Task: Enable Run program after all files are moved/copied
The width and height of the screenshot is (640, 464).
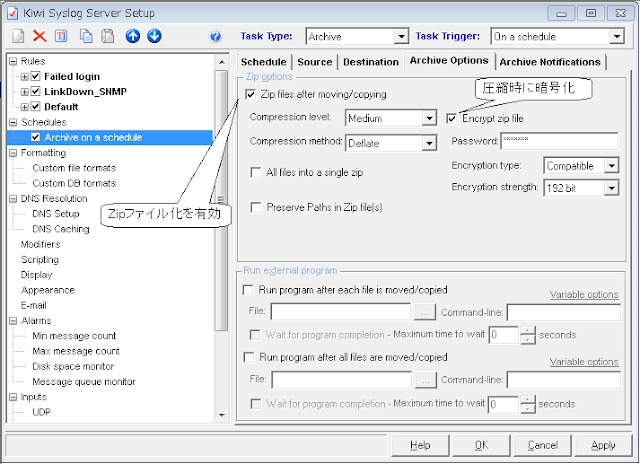Action: [249, 357]
